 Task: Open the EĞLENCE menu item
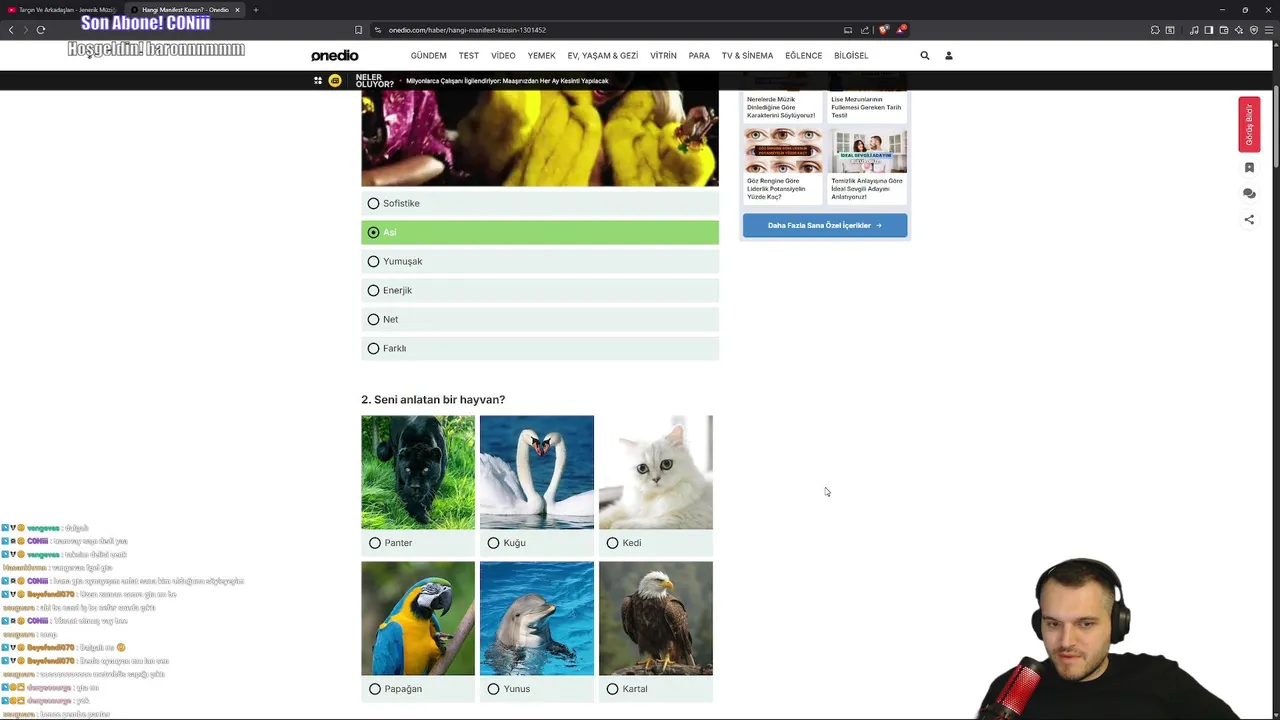tap(803, 56)
